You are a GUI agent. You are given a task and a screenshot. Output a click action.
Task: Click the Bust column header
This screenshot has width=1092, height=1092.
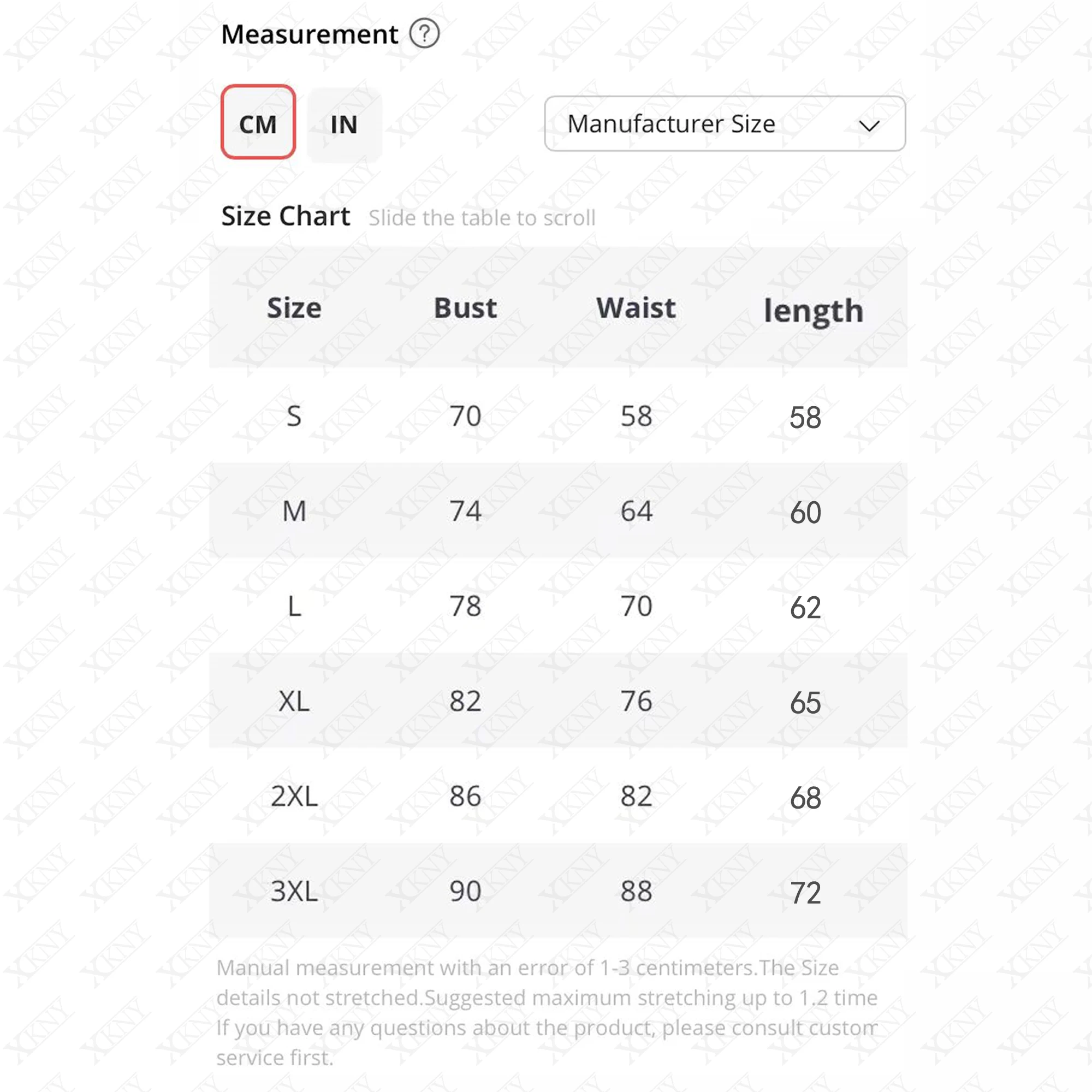coord(465,308)
